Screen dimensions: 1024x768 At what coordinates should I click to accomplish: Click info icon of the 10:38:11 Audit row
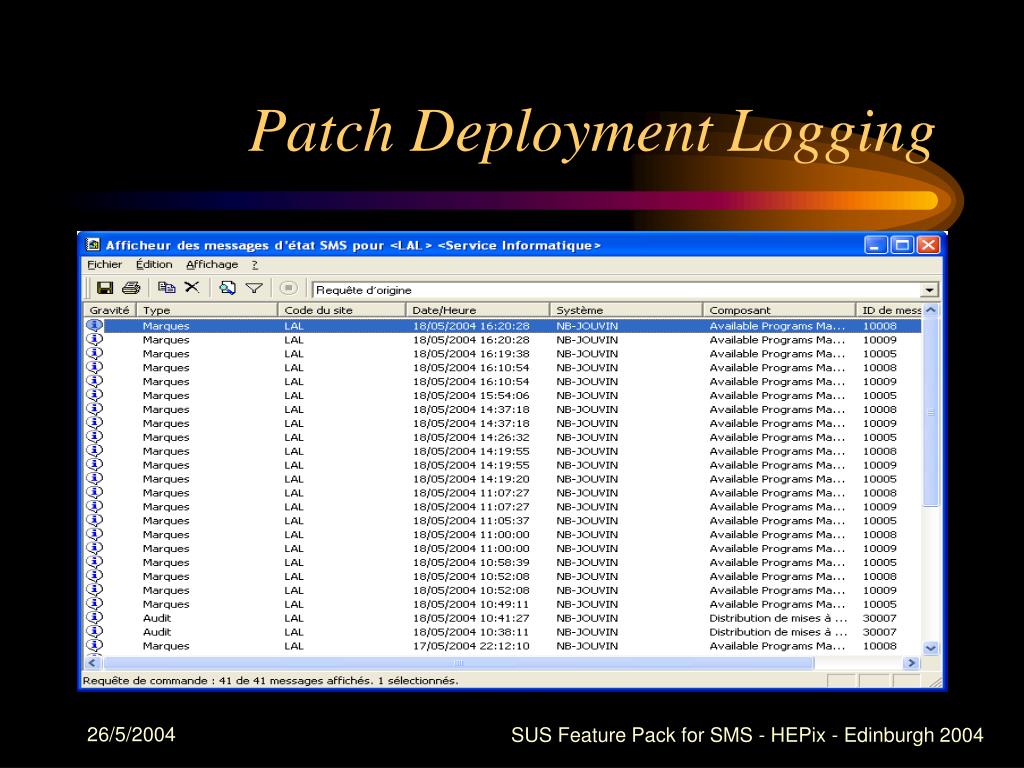pyautogui.click(x=95, y=632)
